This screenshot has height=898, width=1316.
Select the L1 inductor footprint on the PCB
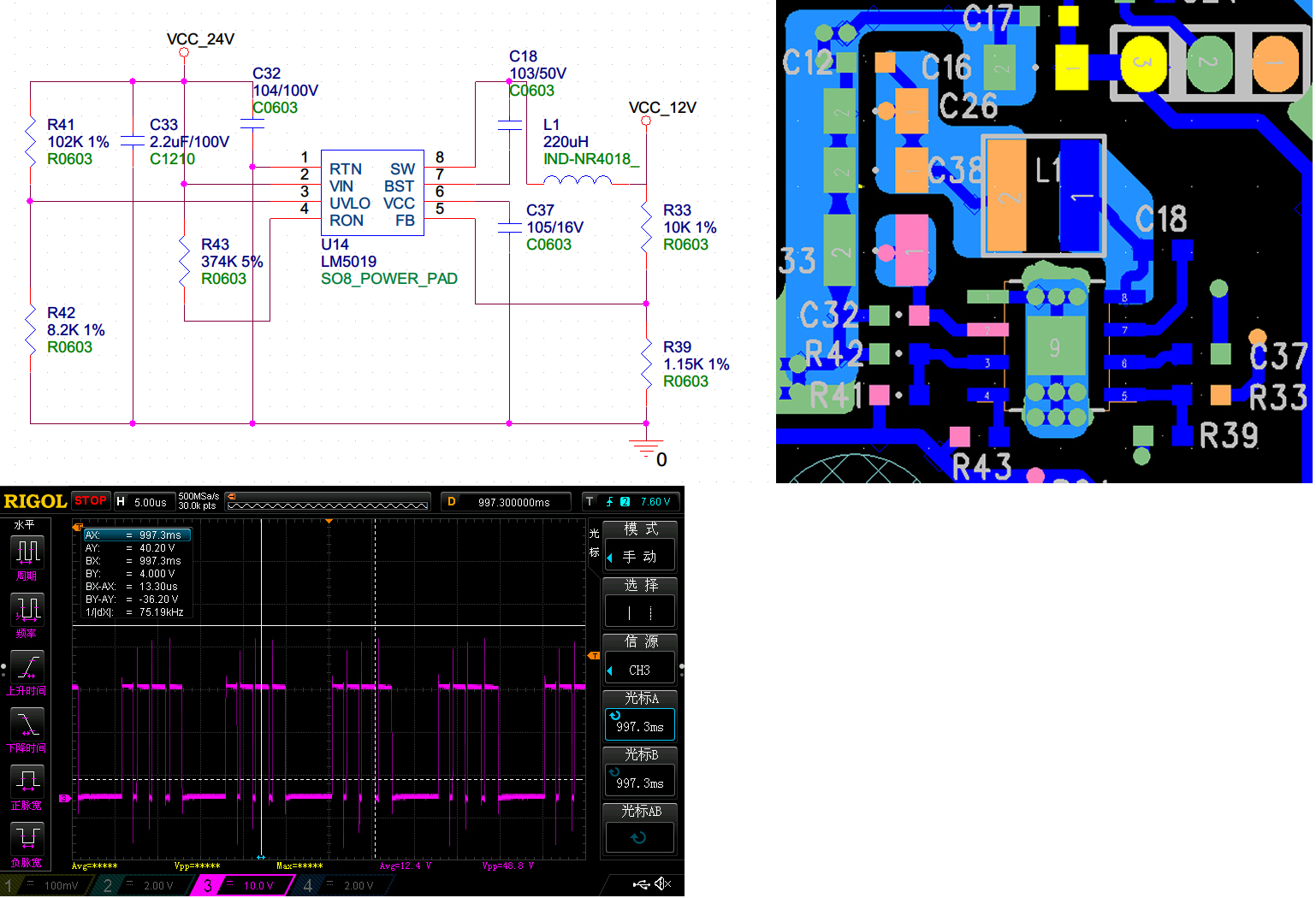(x=1044, y=195)
